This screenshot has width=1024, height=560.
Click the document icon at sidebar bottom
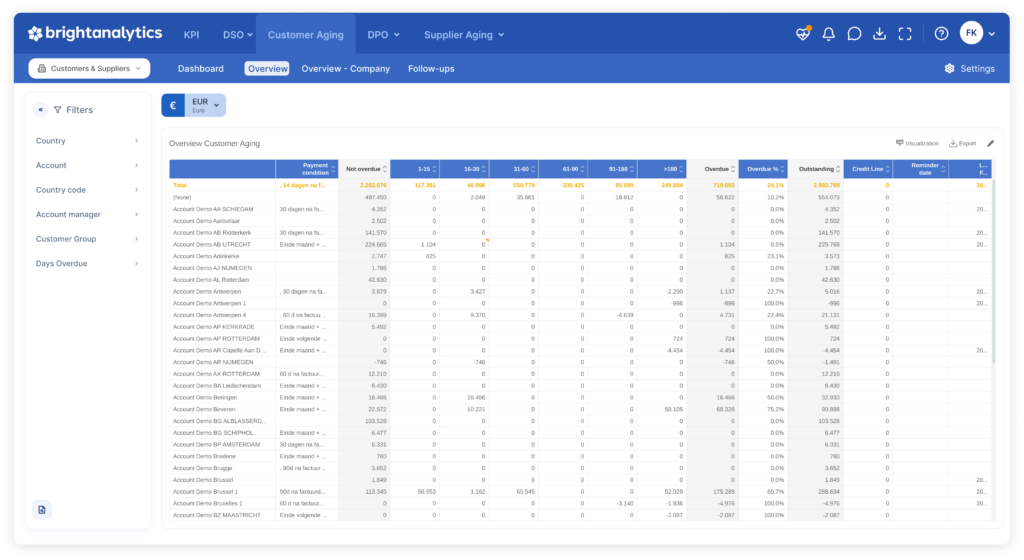42,510
